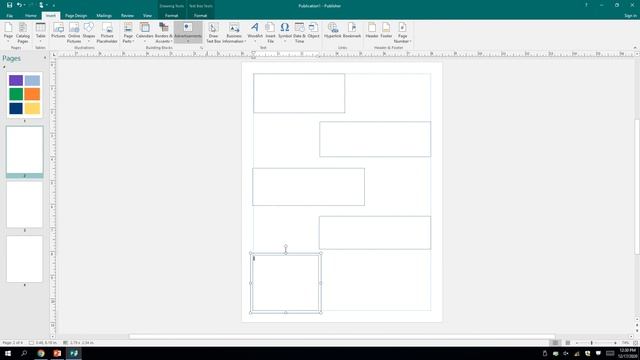
Task: Open the Shapes gallery
Action: (89, 33)
